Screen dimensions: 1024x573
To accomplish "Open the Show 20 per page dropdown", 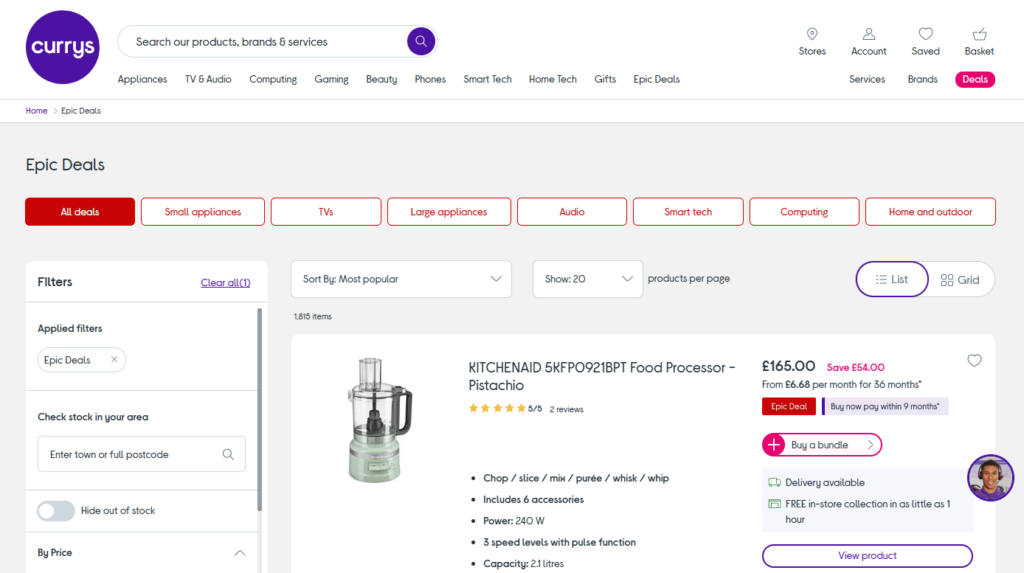I will 588,279.
